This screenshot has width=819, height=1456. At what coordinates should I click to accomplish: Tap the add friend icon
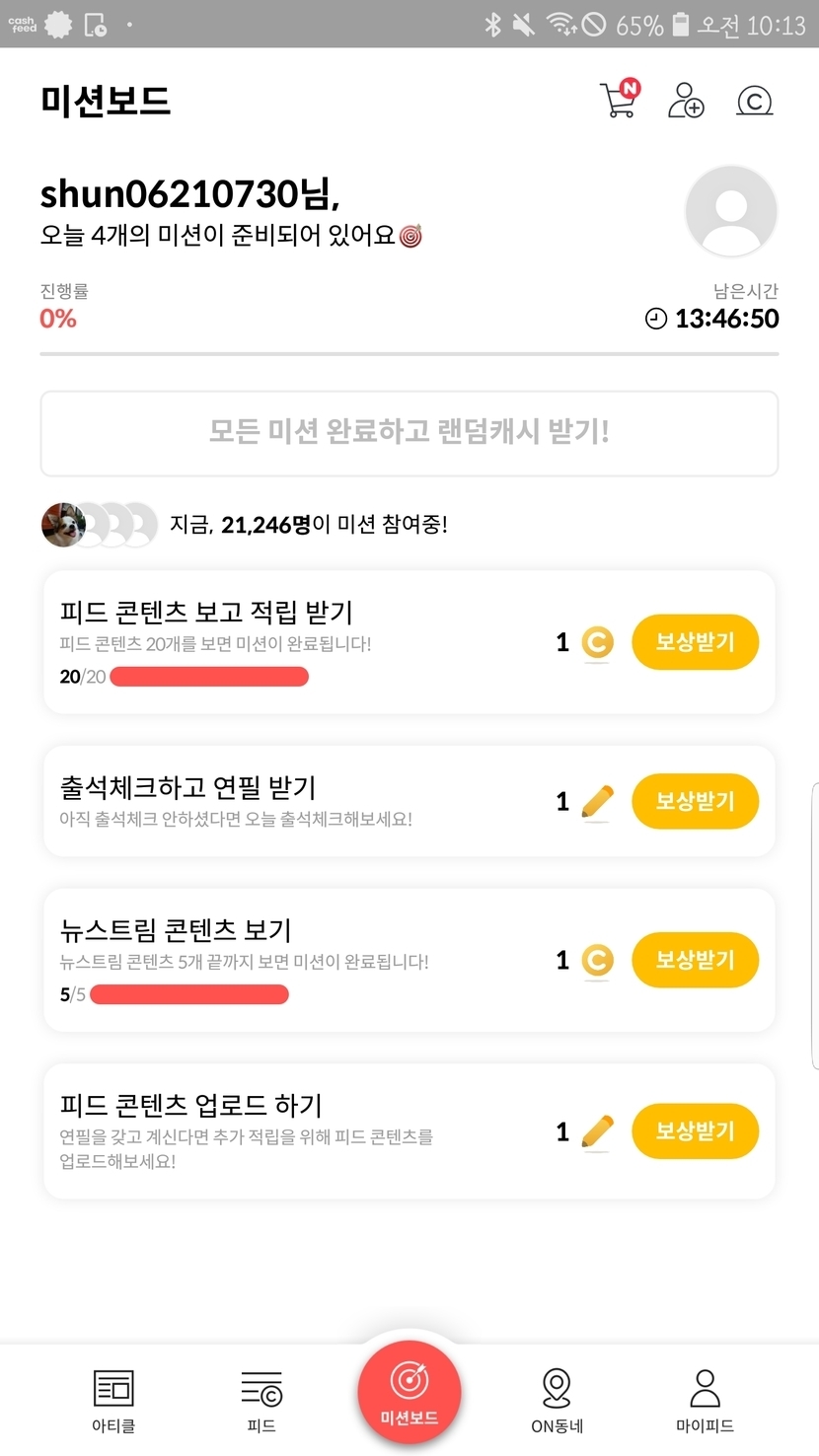pyautogui.click(x=686, y=100)
